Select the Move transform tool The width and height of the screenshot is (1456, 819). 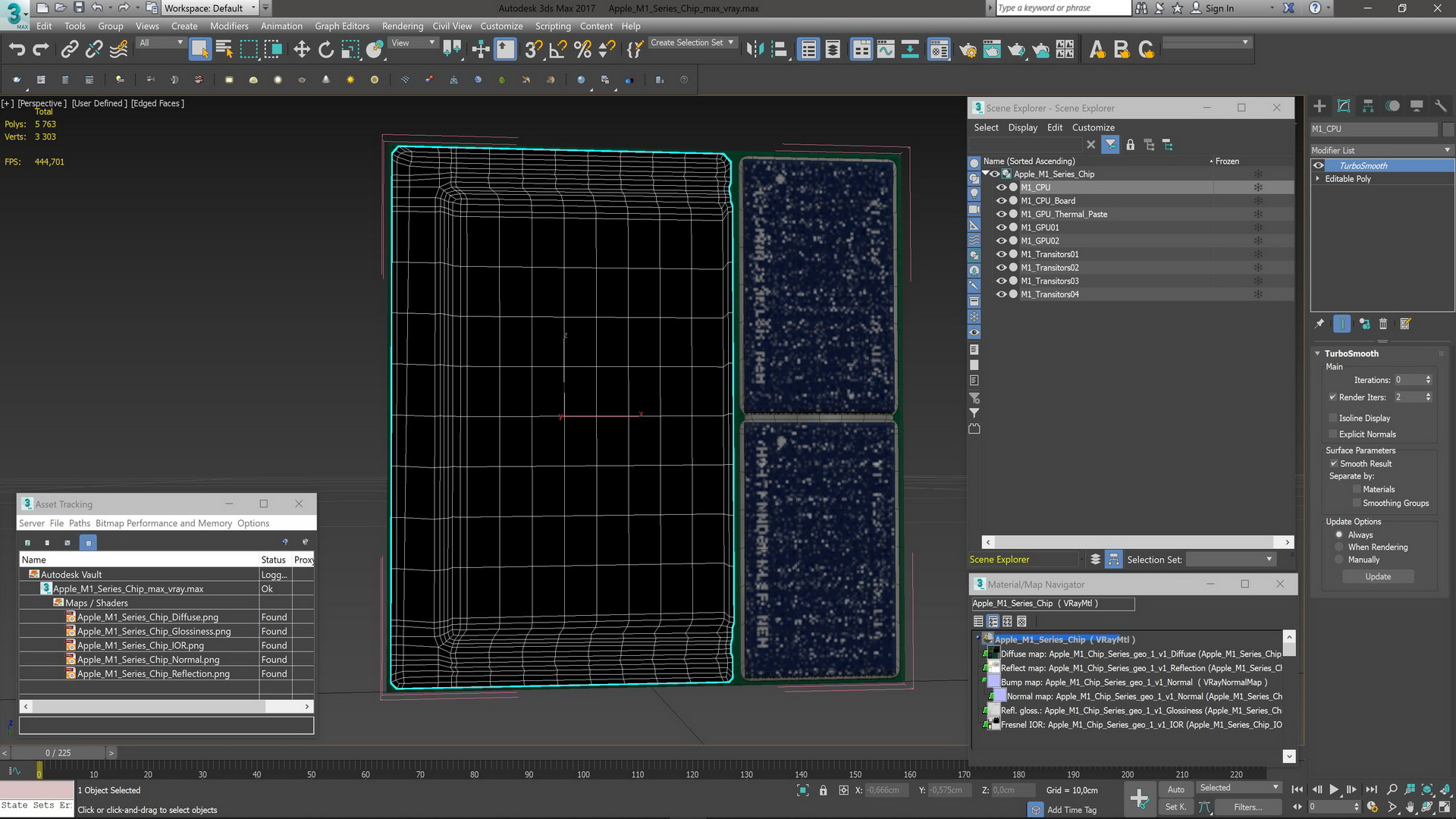pyautogui.click(x=302, y=50)
